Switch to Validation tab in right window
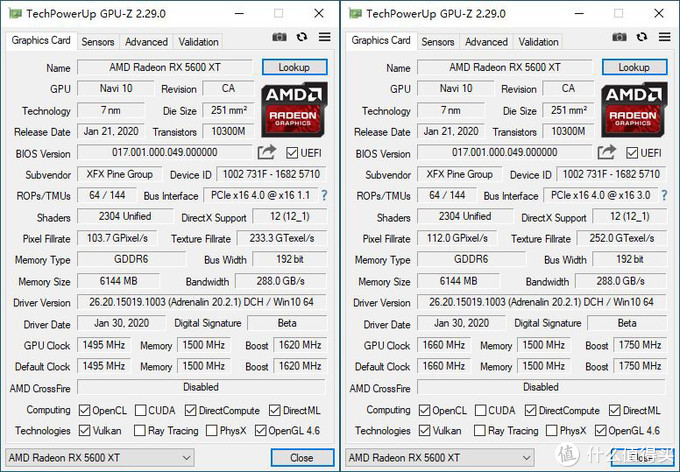The image size is (680, 472). 539,42
